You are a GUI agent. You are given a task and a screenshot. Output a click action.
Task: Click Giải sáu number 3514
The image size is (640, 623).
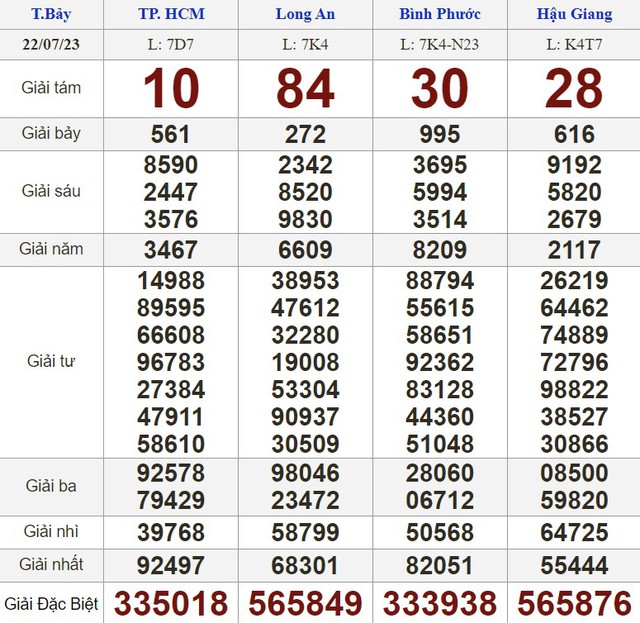(x=440, y=219)
